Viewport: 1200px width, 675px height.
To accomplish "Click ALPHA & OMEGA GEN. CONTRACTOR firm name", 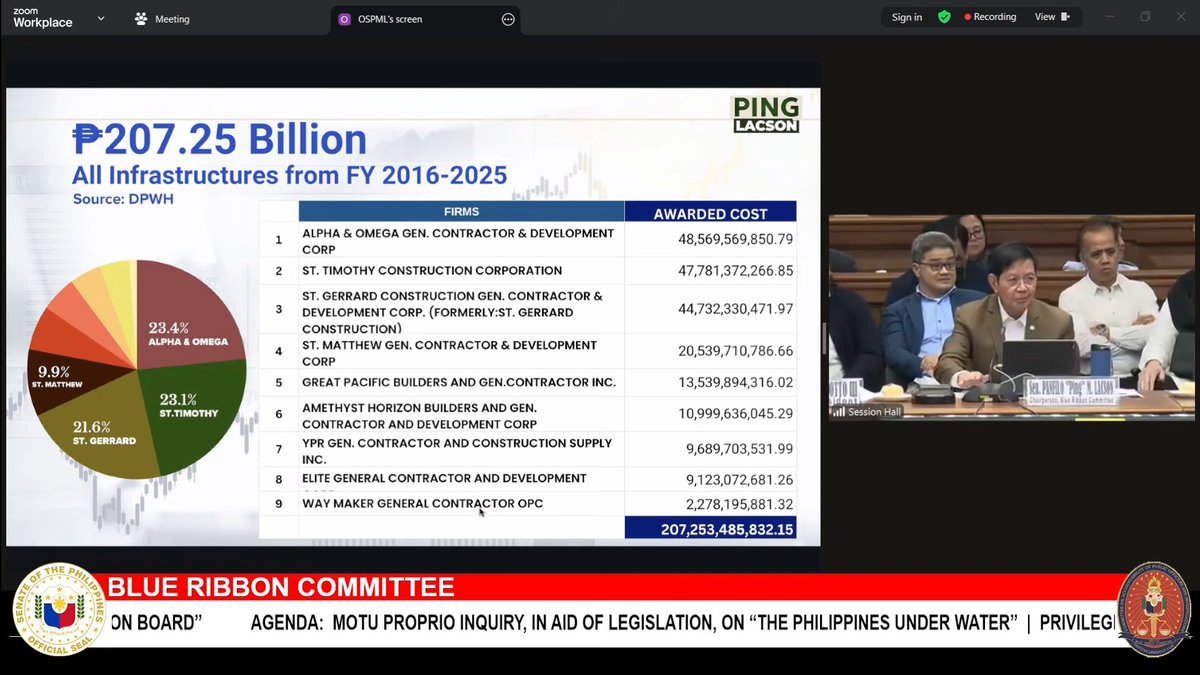I will [458, 240].
